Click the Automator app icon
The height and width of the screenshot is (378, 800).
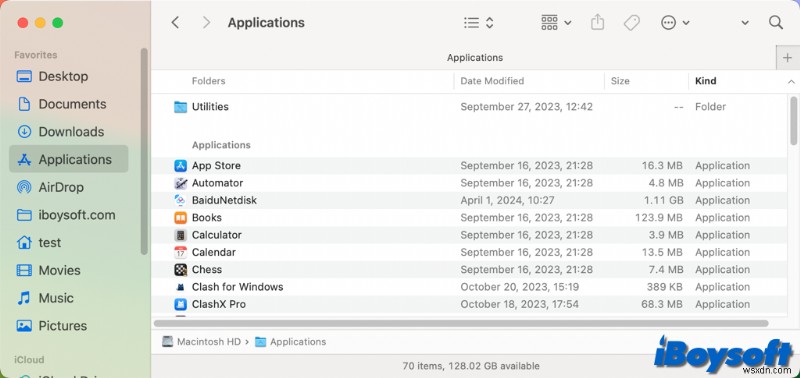tap(180, 183)
